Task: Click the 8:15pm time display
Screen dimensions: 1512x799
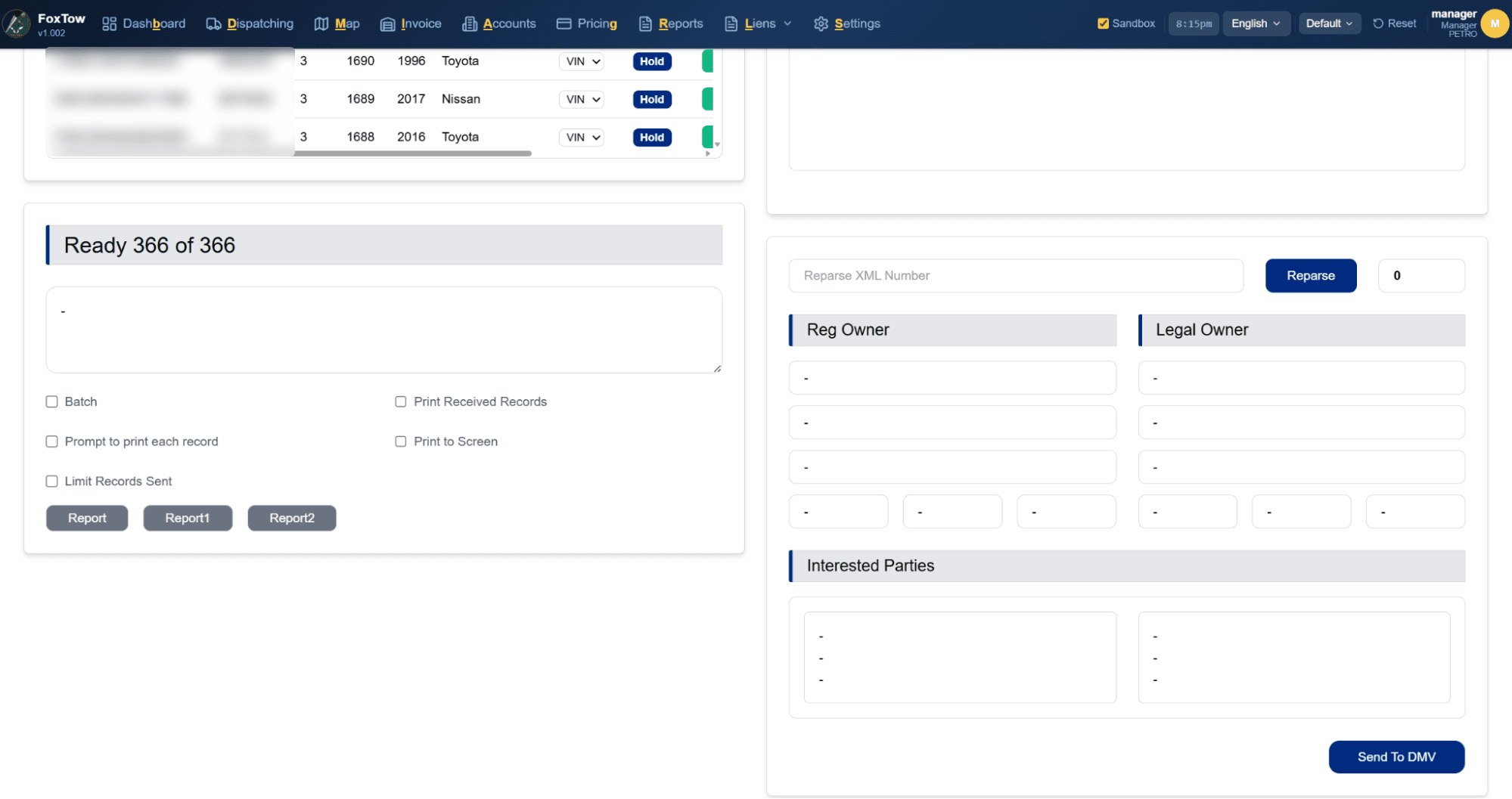Action: pyautogui.click(x=1194, y=23)
